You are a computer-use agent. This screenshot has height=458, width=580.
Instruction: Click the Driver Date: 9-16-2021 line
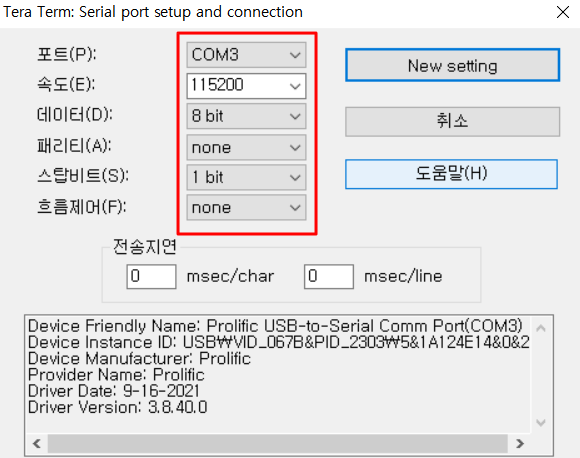click(x=114, y=391)
